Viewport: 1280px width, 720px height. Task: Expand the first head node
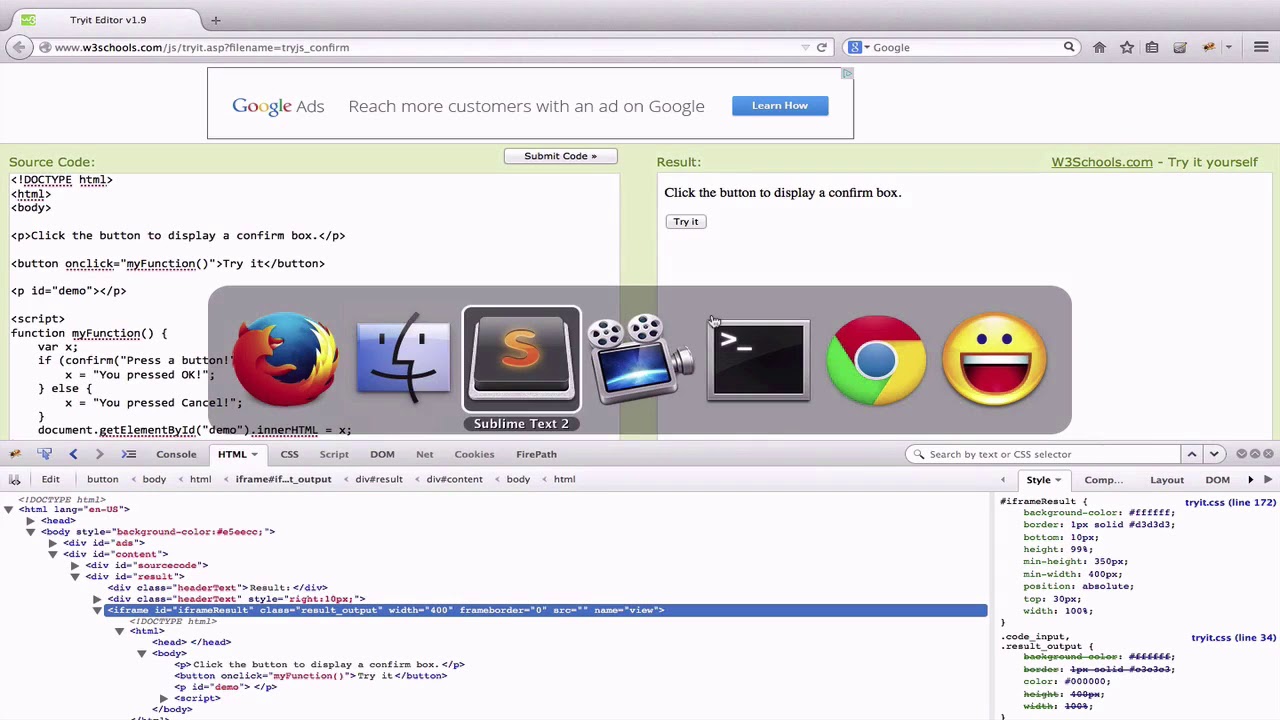[x=31, y=521]
